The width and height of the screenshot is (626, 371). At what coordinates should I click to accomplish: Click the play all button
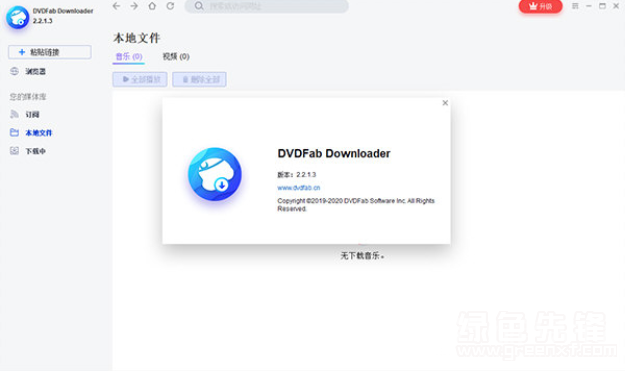[140, 79]
